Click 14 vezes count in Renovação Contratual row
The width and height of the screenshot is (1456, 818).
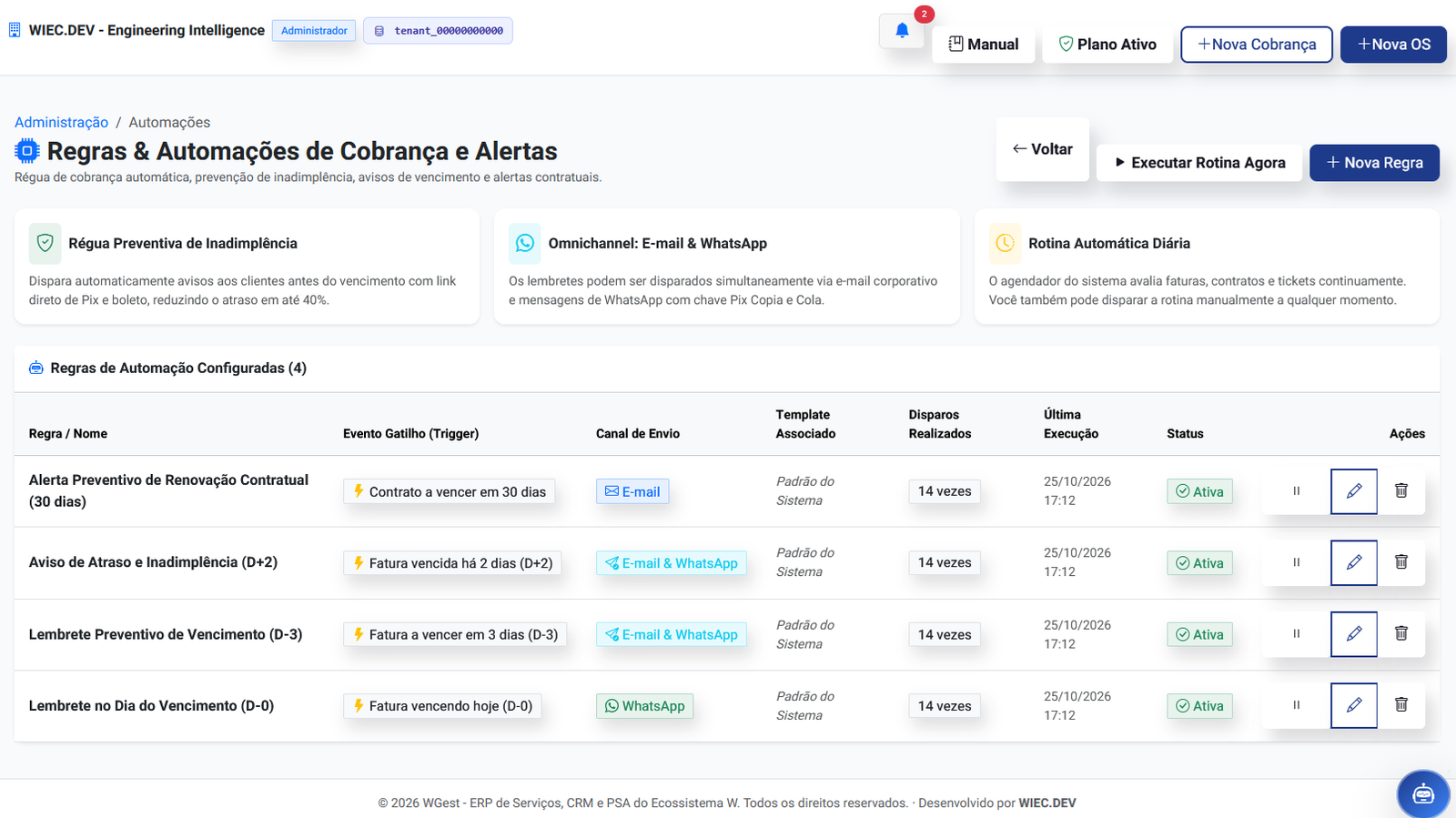945,491
